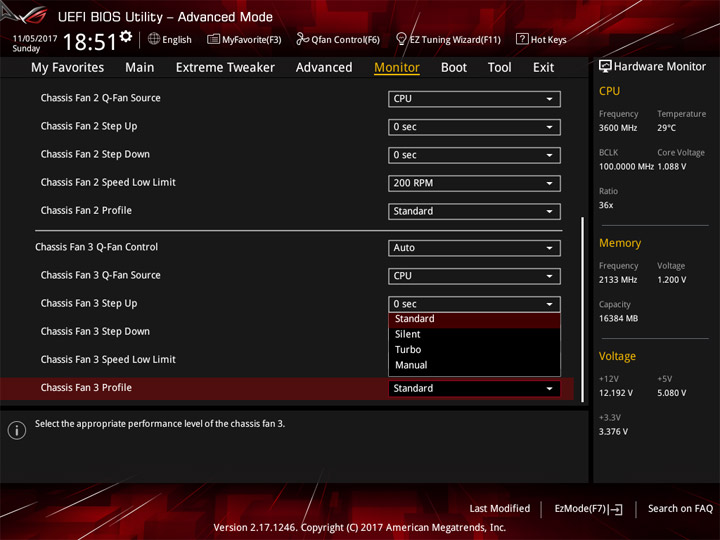Switch to My Favorites tab
This screenshot has width=720, height=540.
(68, 68)
